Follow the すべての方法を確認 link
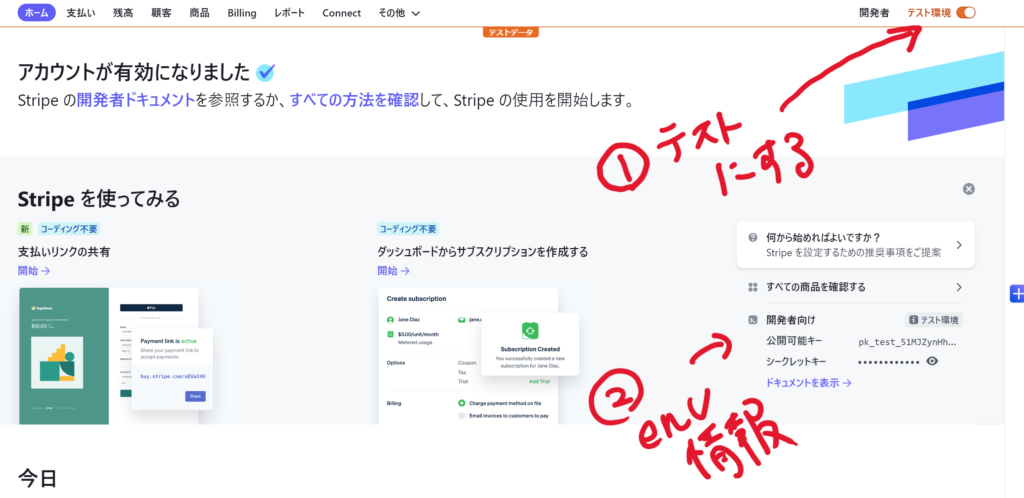The height and width of the screenshot is (498, 1024). coord(355,101)
